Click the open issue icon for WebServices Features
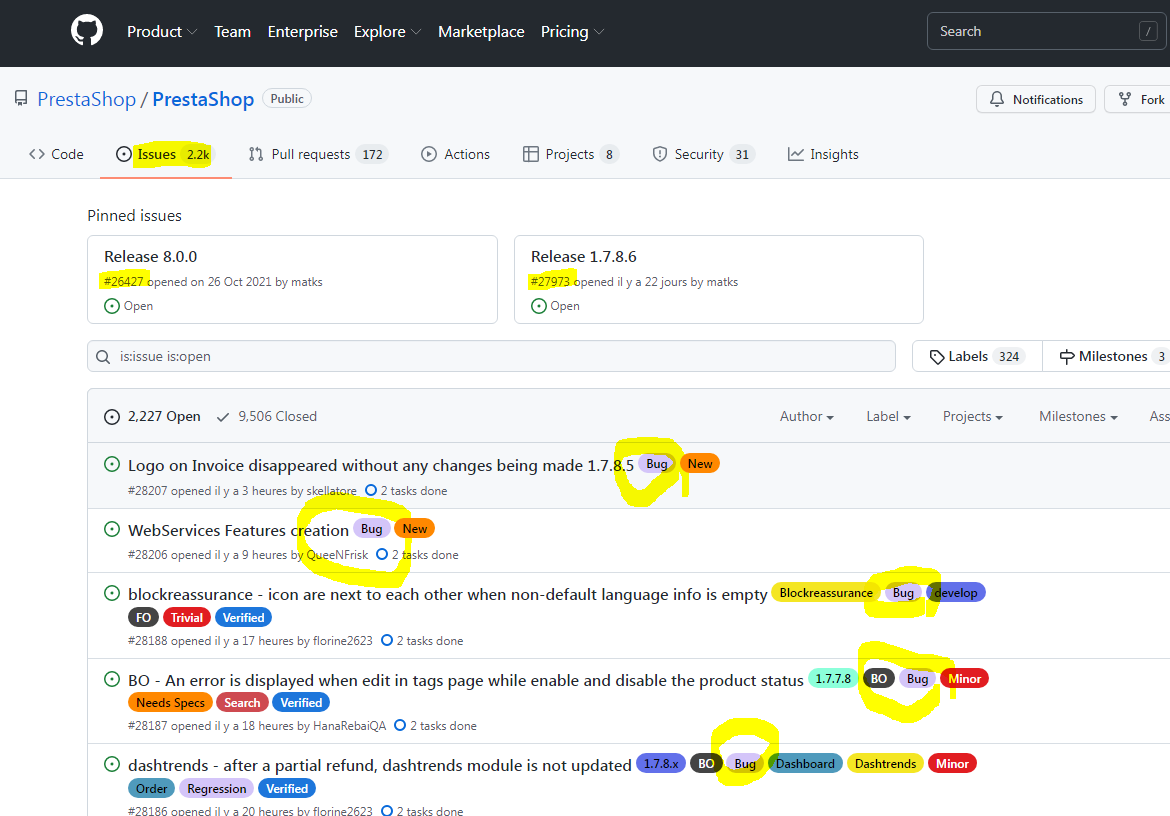Viewport: 1170px width, 816px height. click(x=112, y=530)
